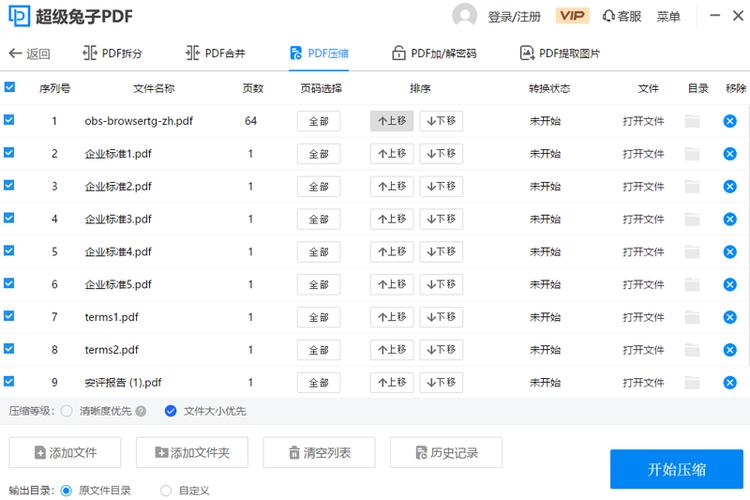Go back with 返回 arrow
This screenshot has width=750, height=500.
(29, 54)
